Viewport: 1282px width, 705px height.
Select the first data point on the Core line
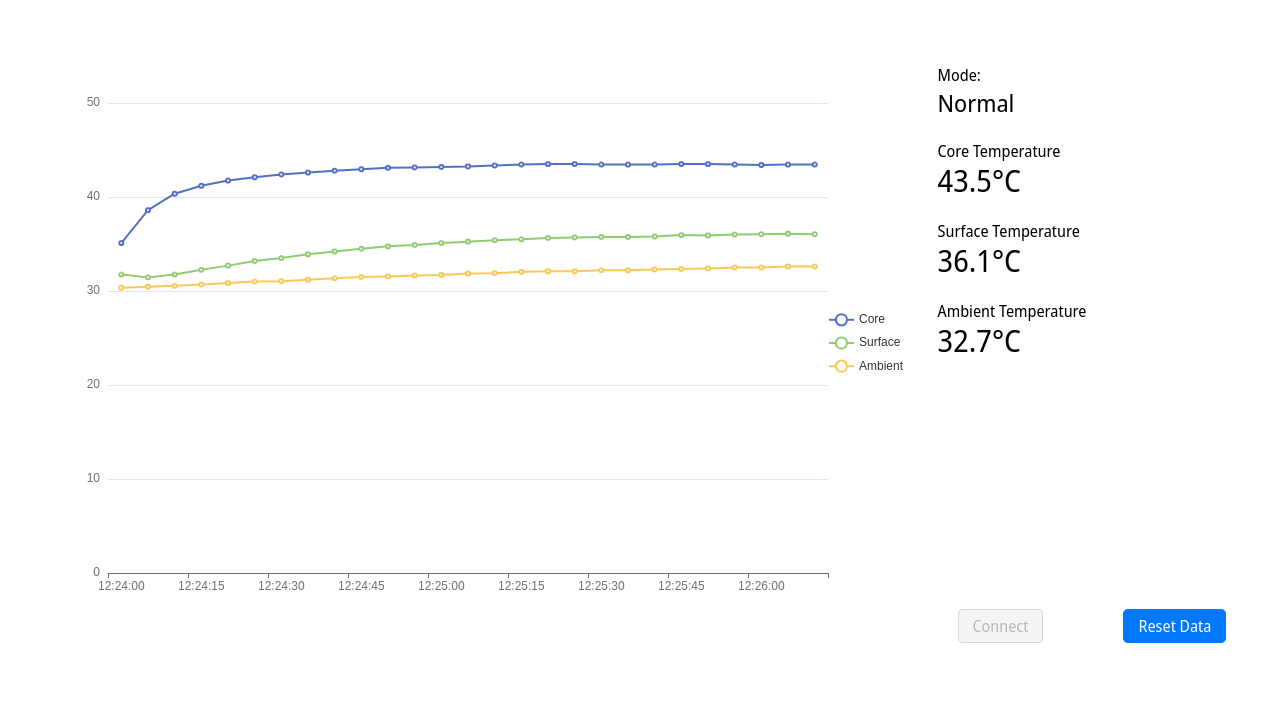coord(120,242)
